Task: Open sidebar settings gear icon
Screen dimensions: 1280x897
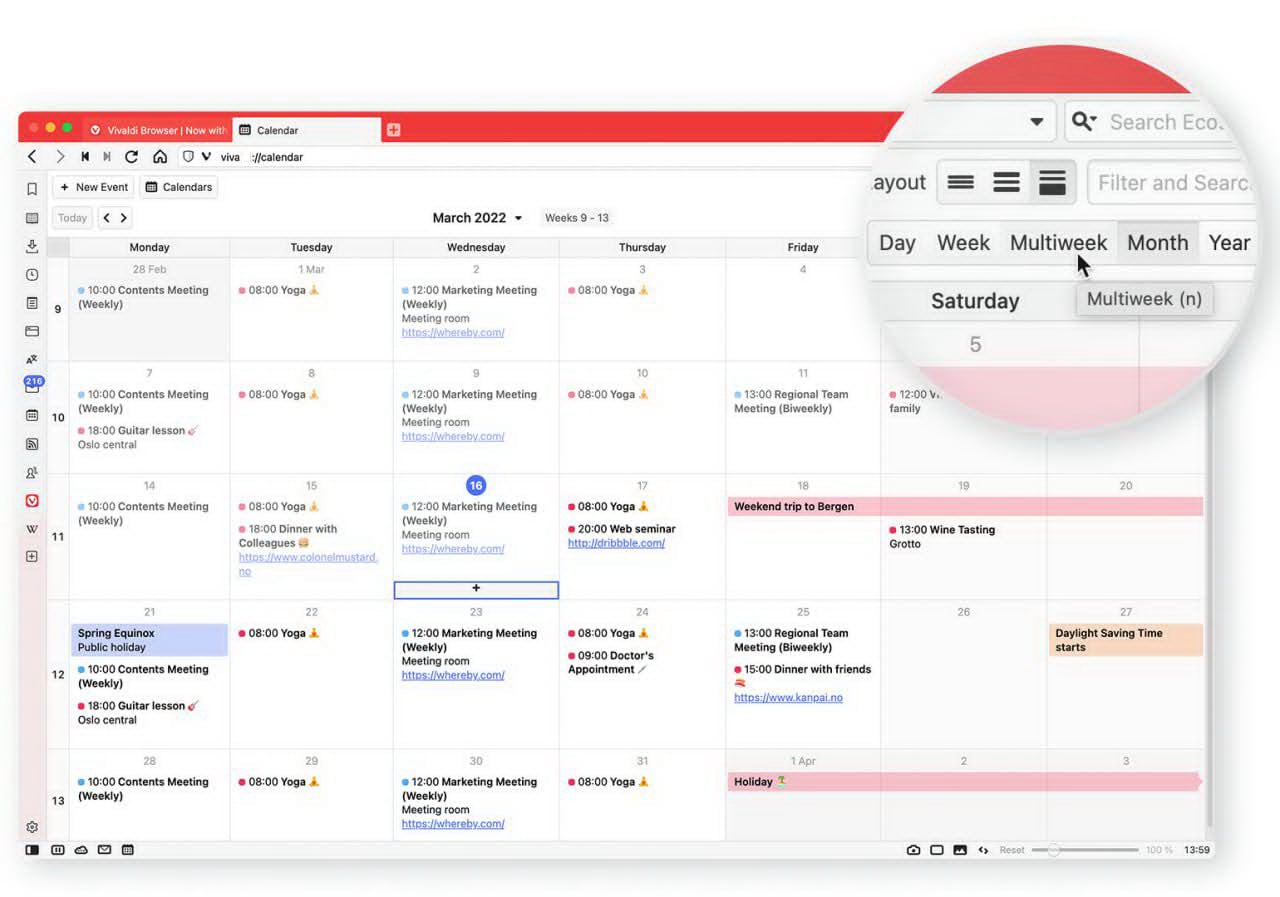Action: [32, 827]
